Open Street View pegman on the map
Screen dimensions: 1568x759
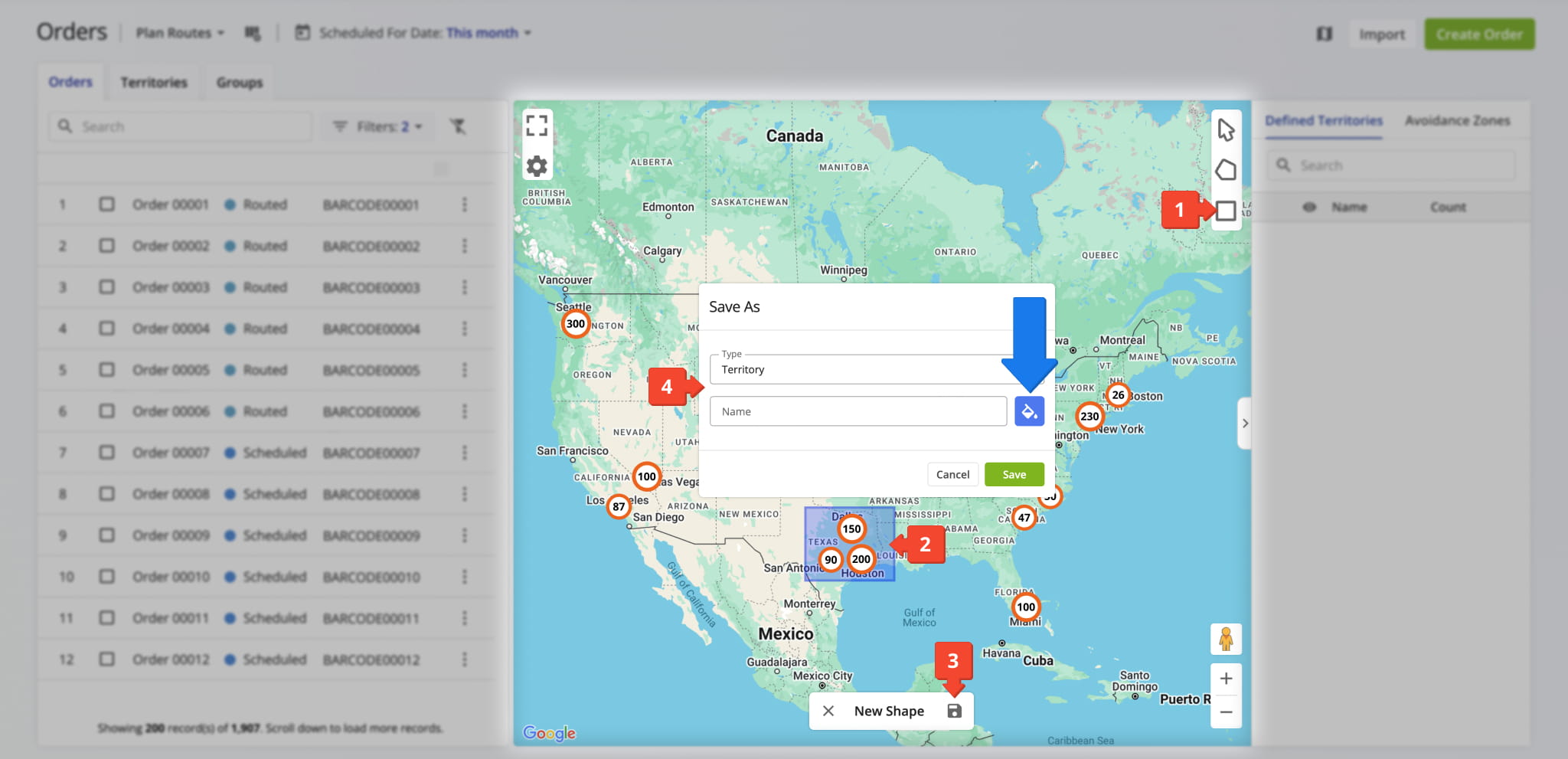(1226, 639)
